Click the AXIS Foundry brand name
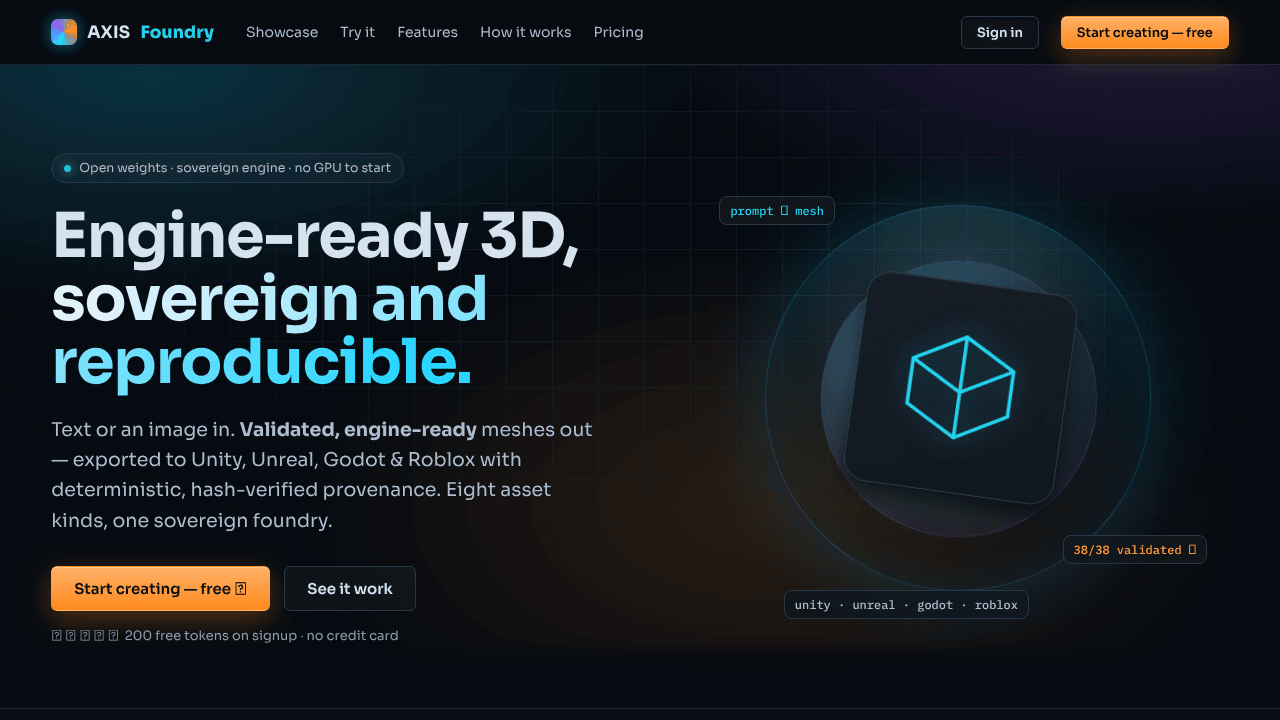This screenshot has width=1280, height=720. coord(150,32)
